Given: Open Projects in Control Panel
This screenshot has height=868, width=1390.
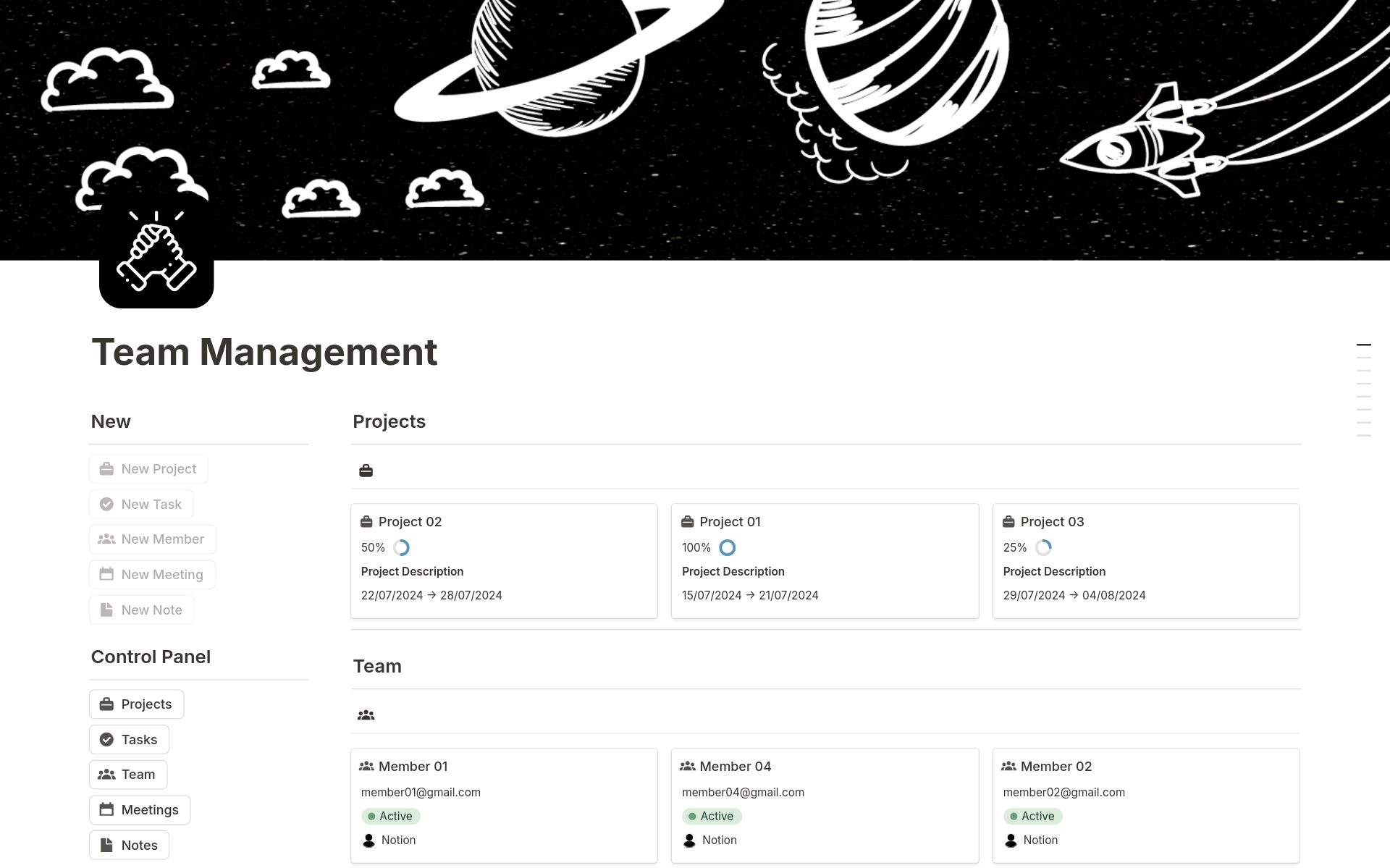Looking at the screenshot, I should [136, 704].
